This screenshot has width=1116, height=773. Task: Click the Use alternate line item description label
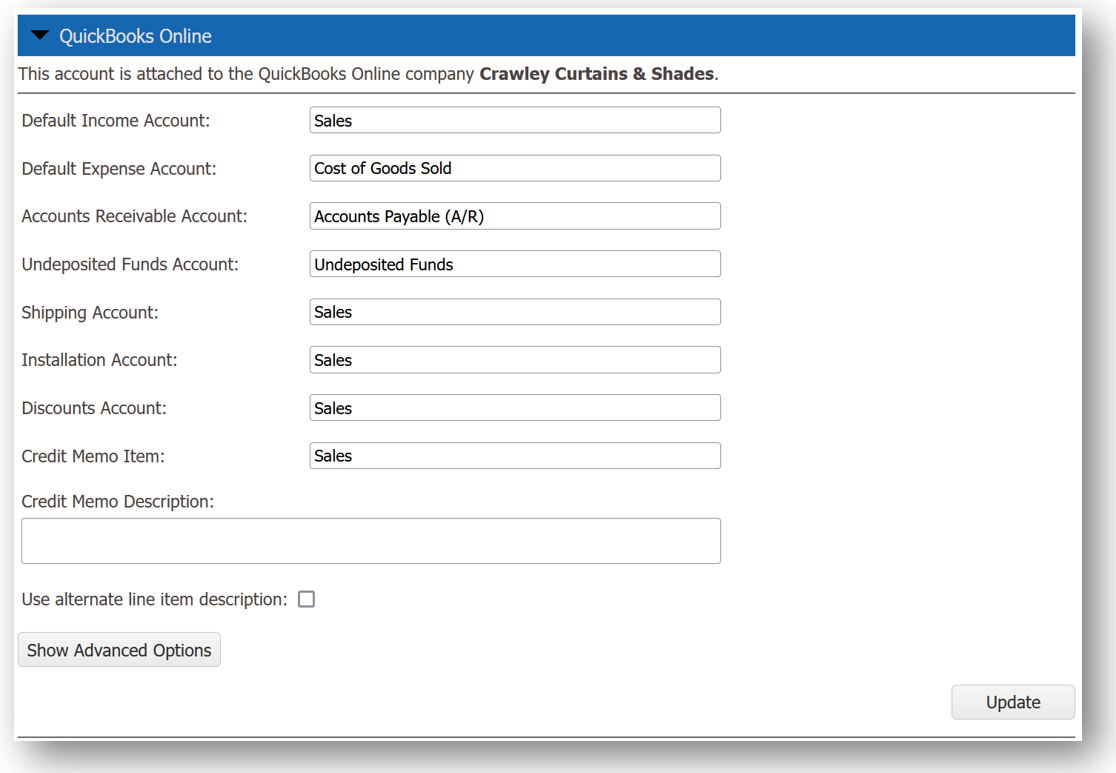point(154,599)
